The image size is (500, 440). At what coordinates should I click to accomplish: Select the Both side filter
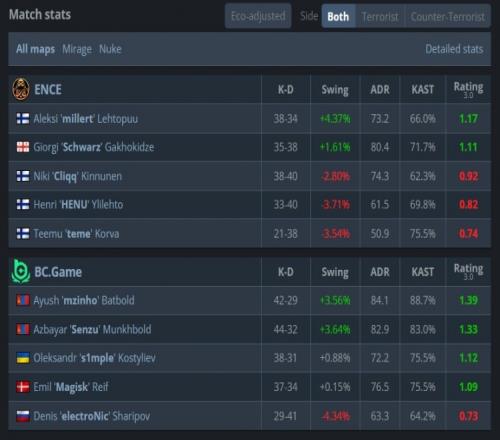[338, 16]
